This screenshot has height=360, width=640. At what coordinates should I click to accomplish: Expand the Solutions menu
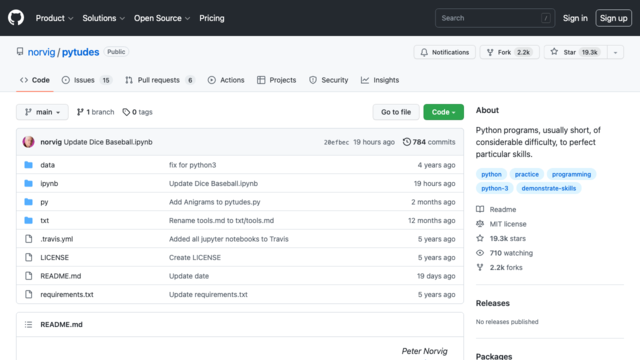(103, 18)
